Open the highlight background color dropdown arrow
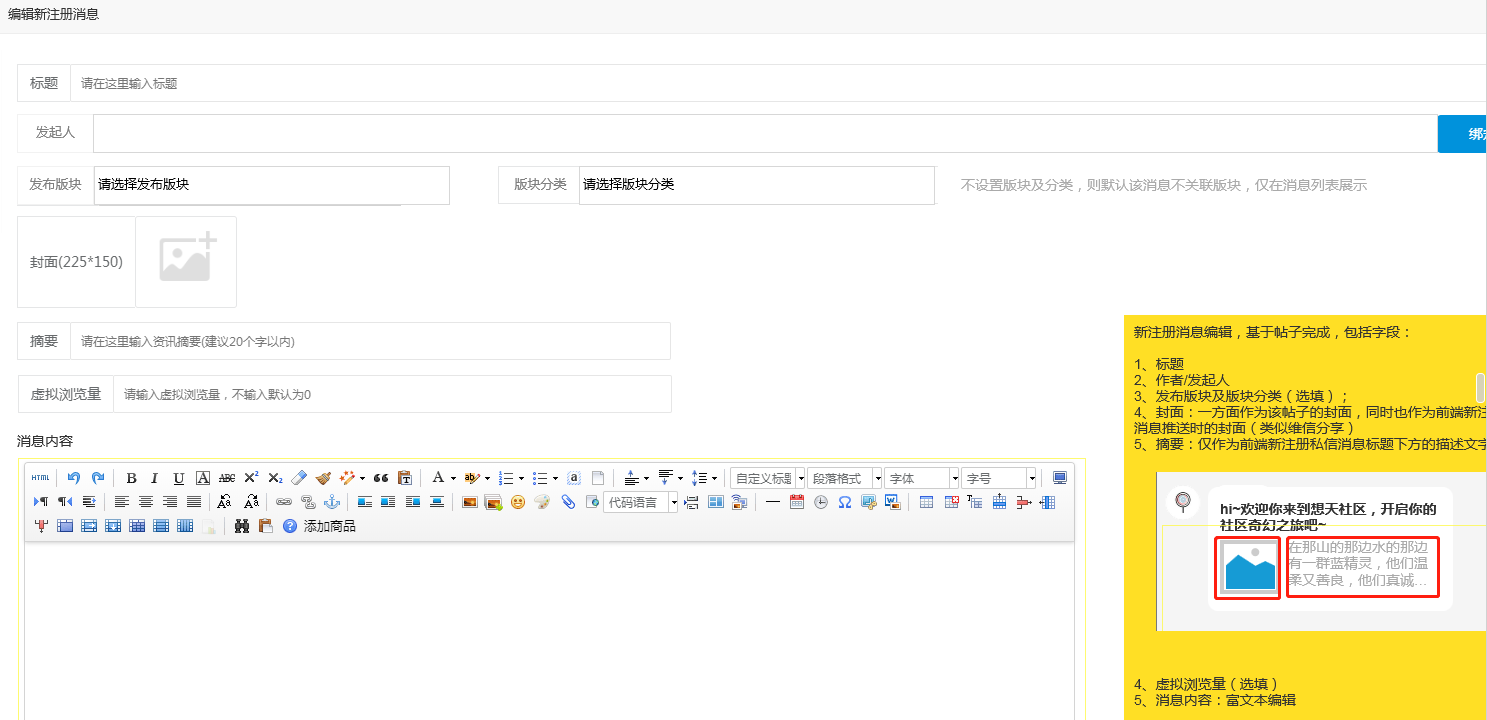 pyautogui.click(x=488, y=479)
